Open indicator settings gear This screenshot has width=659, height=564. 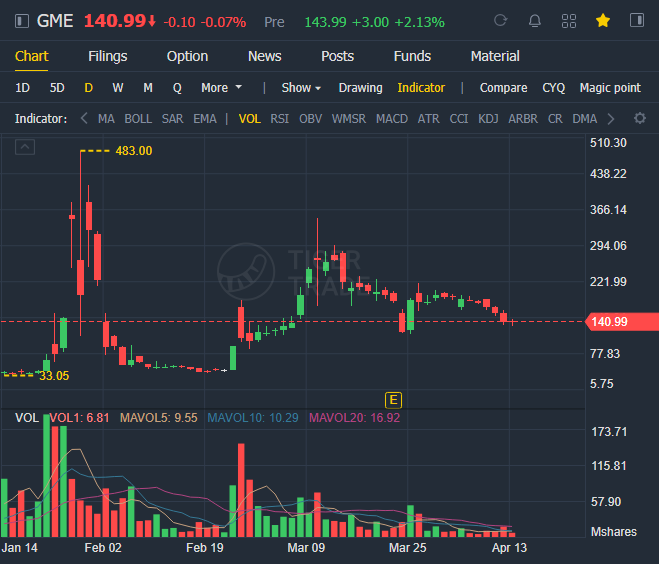(640, 119)
